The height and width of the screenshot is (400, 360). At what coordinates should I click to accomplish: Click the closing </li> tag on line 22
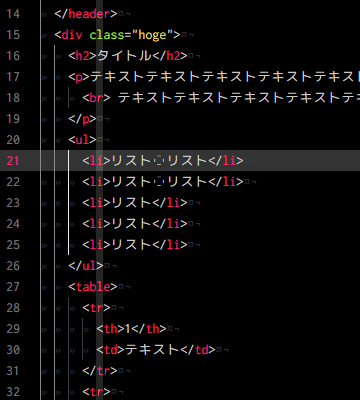[226, 182]
